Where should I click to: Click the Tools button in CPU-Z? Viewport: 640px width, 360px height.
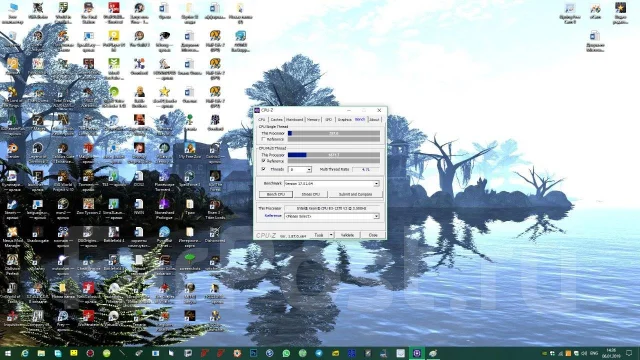pyautogui.click(x=319, y=235)
